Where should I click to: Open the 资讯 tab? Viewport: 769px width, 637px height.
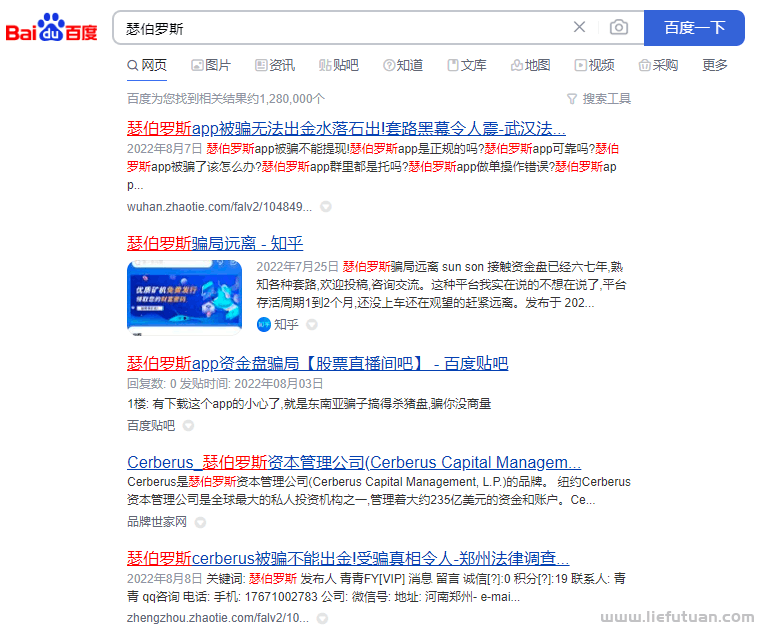[x=275, y=65]
